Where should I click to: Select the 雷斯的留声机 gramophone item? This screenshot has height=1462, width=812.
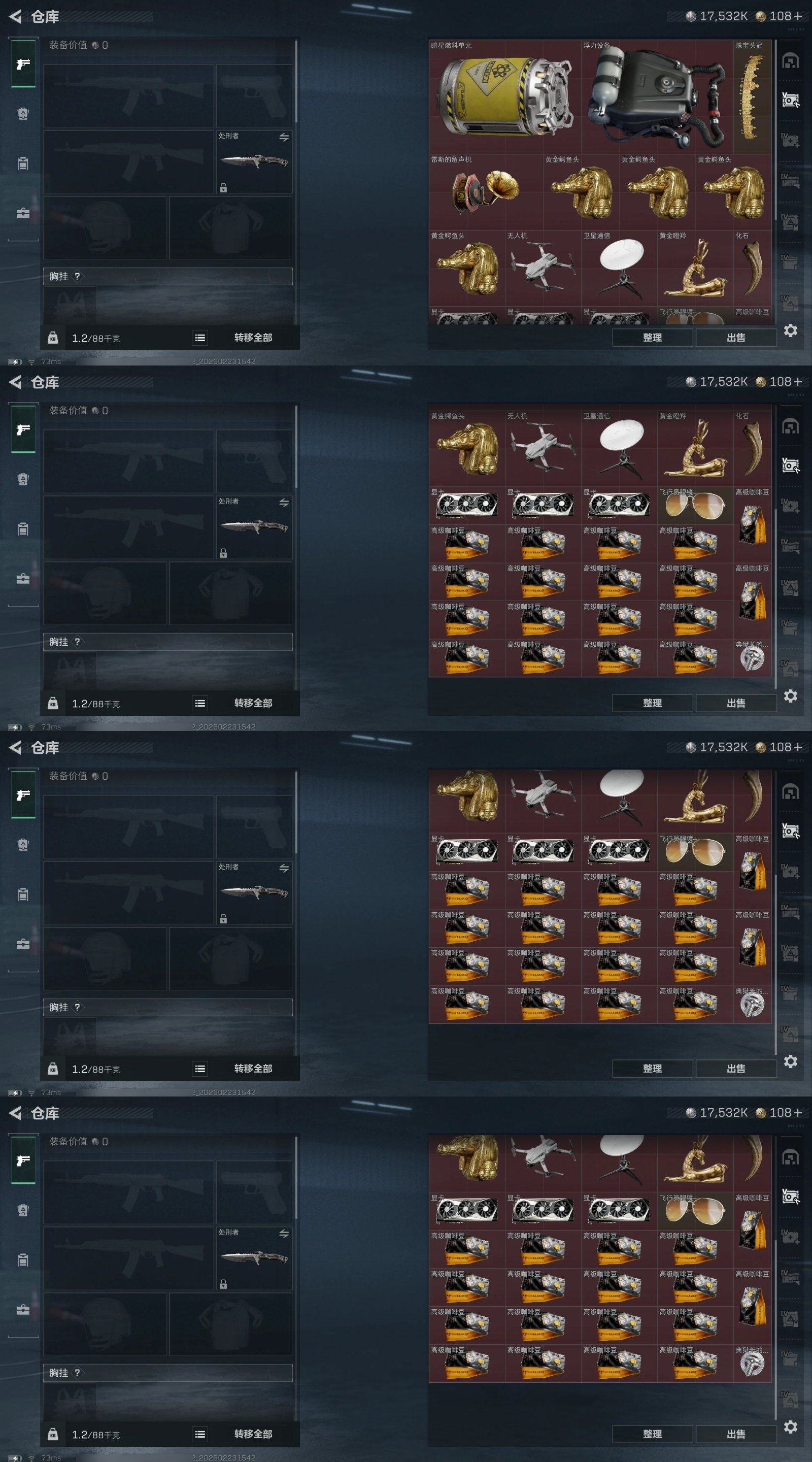pyautogui.click(x=486, y=192)
